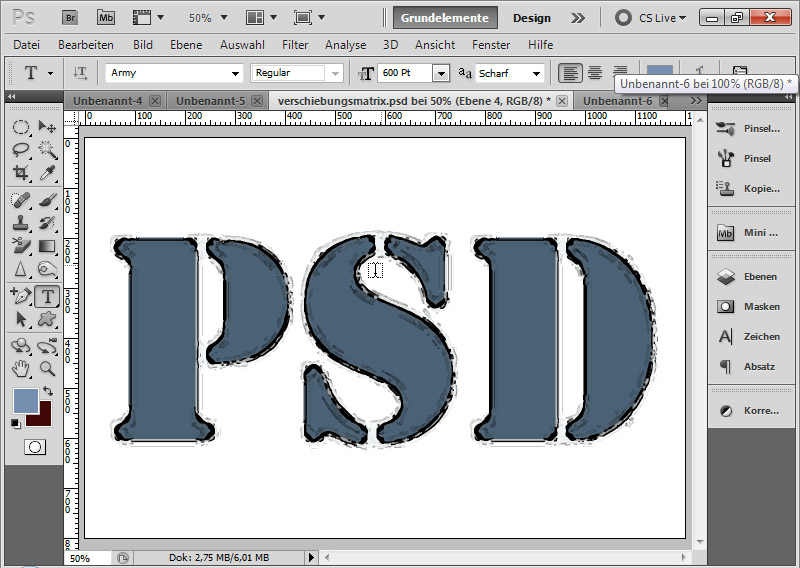The width and height of the screenshot is (800, 568).
Task: Select the Lasso tool
Action: tap(21, 150)
